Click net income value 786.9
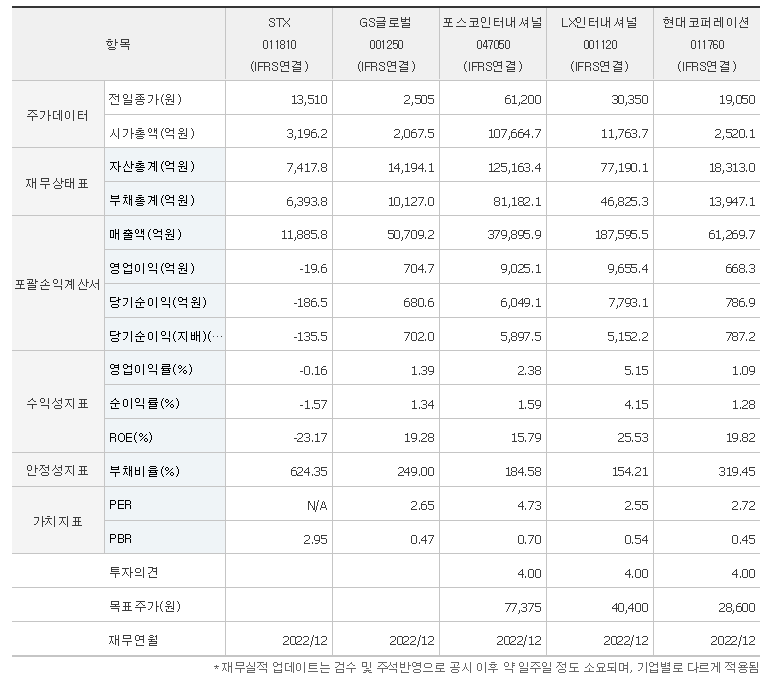The width and height of the screenshot is (776, 679). coord(740,302)
